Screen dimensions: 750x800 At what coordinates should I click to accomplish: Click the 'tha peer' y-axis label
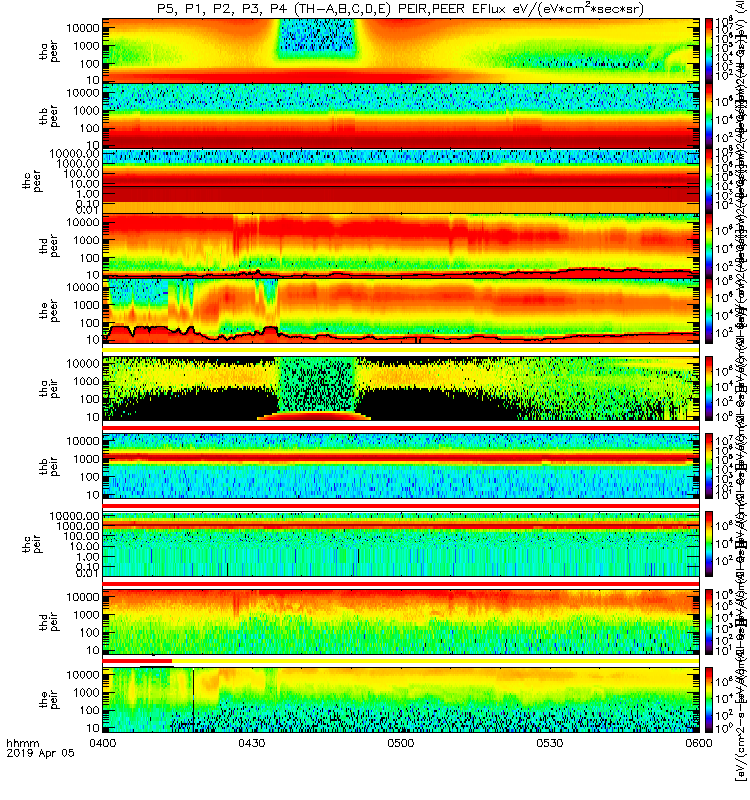coord(49,52)
